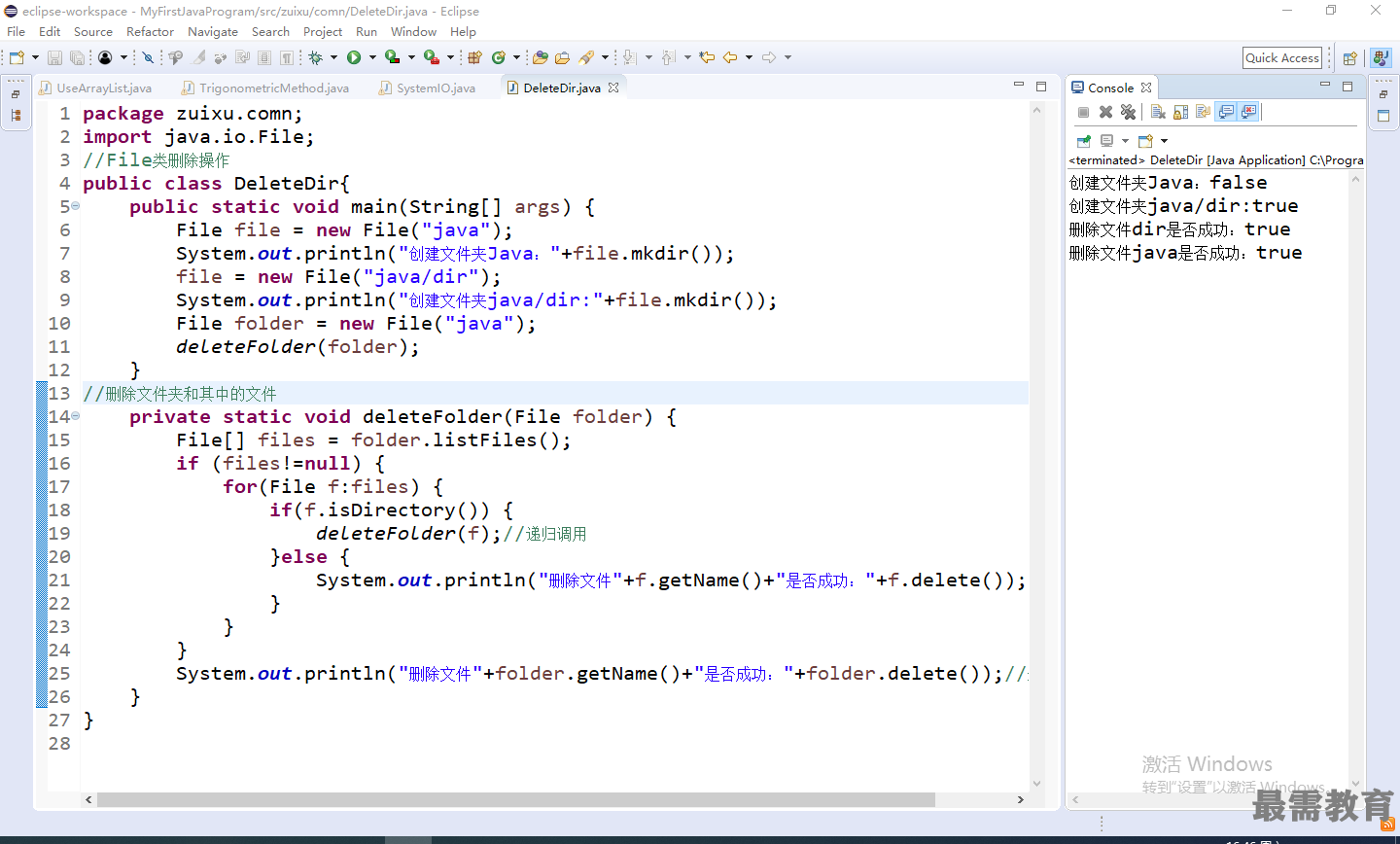Open the File menu
The height and width of the screenshot is (844, 1400).
[x=17, y=31]
